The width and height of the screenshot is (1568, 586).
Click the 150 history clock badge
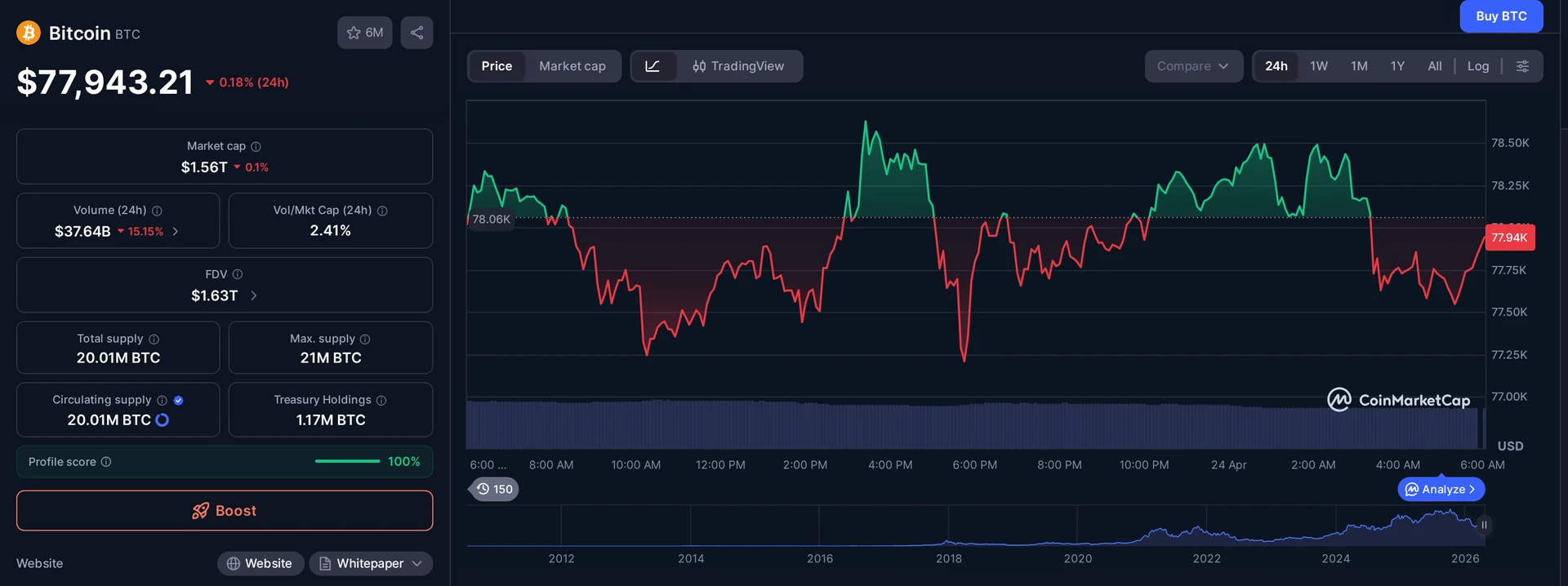(x=495, y=489)
